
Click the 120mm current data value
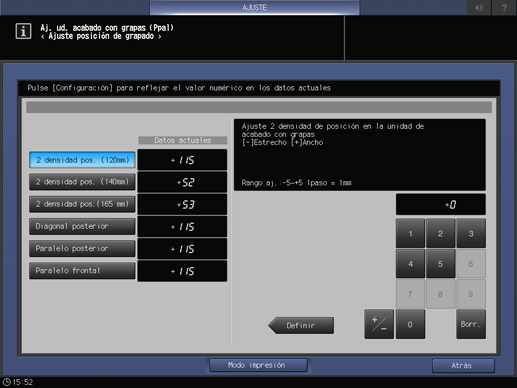click(182, 160)
